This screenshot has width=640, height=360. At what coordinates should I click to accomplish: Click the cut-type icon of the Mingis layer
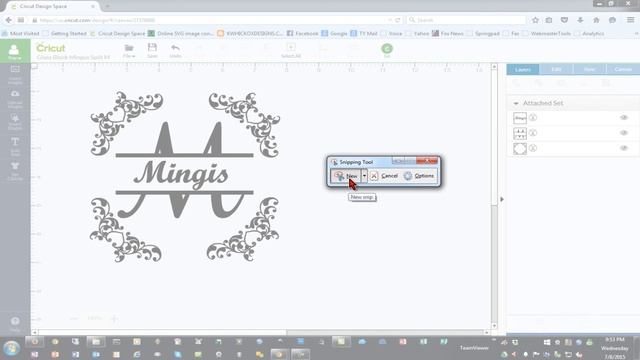pos(533,118)
